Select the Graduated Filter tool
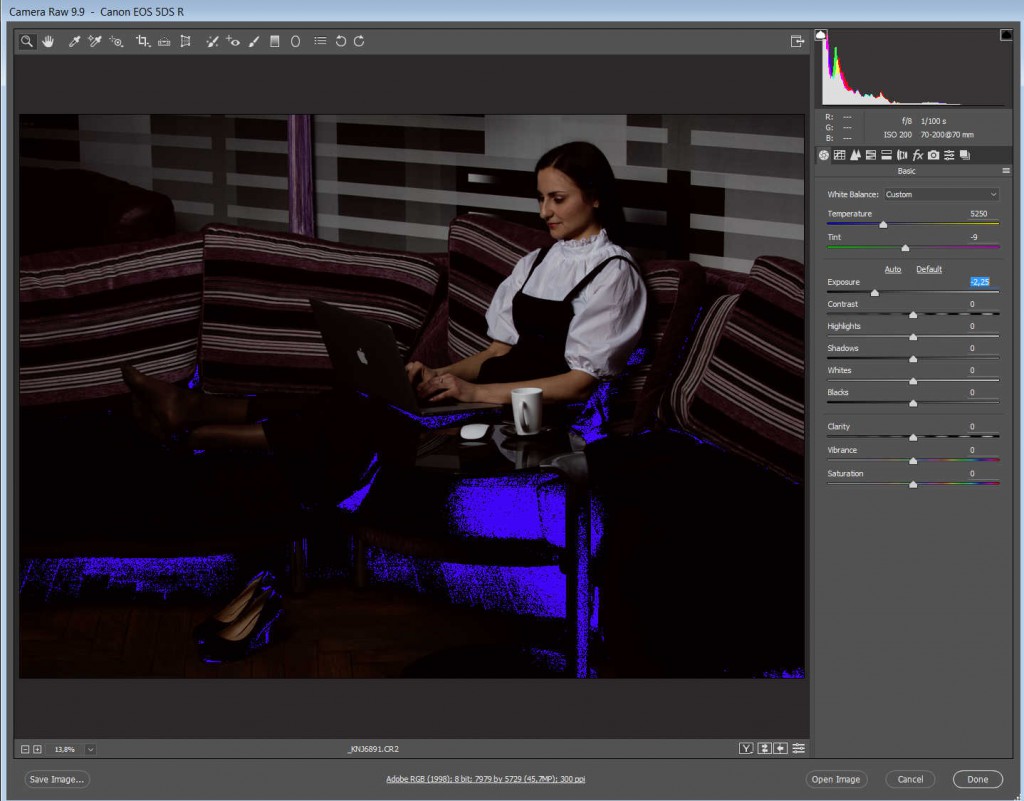 tap(275, 41)
